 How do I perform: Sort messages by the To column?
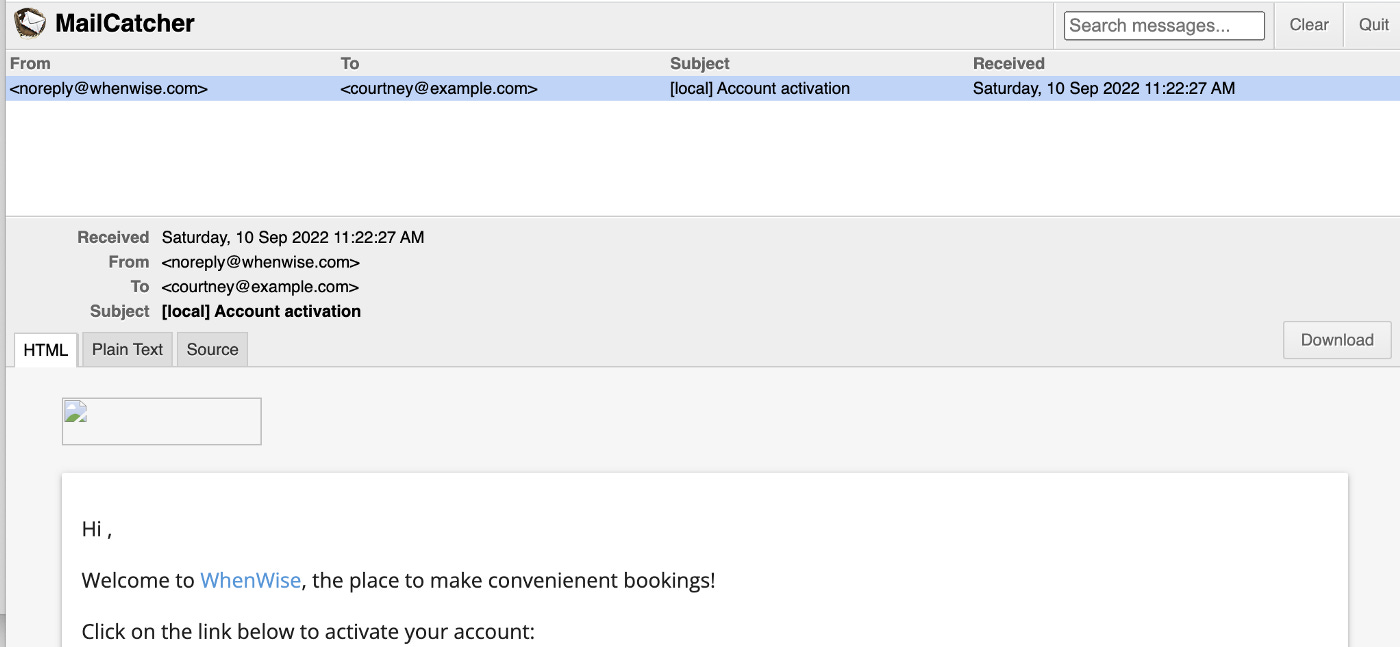349,63
